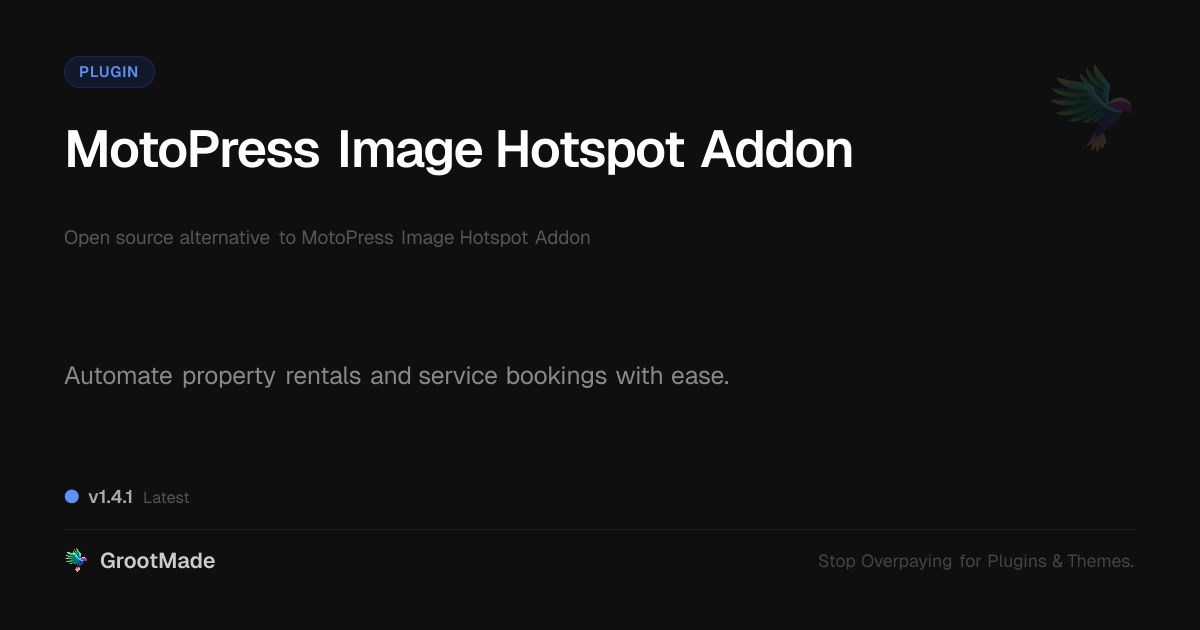Image resolution: width=1200 pixels, height=630 pixels.
Task: Click the blue status dot beside v1.4.1
Action: pyautogui.click(x=72, y=496)
